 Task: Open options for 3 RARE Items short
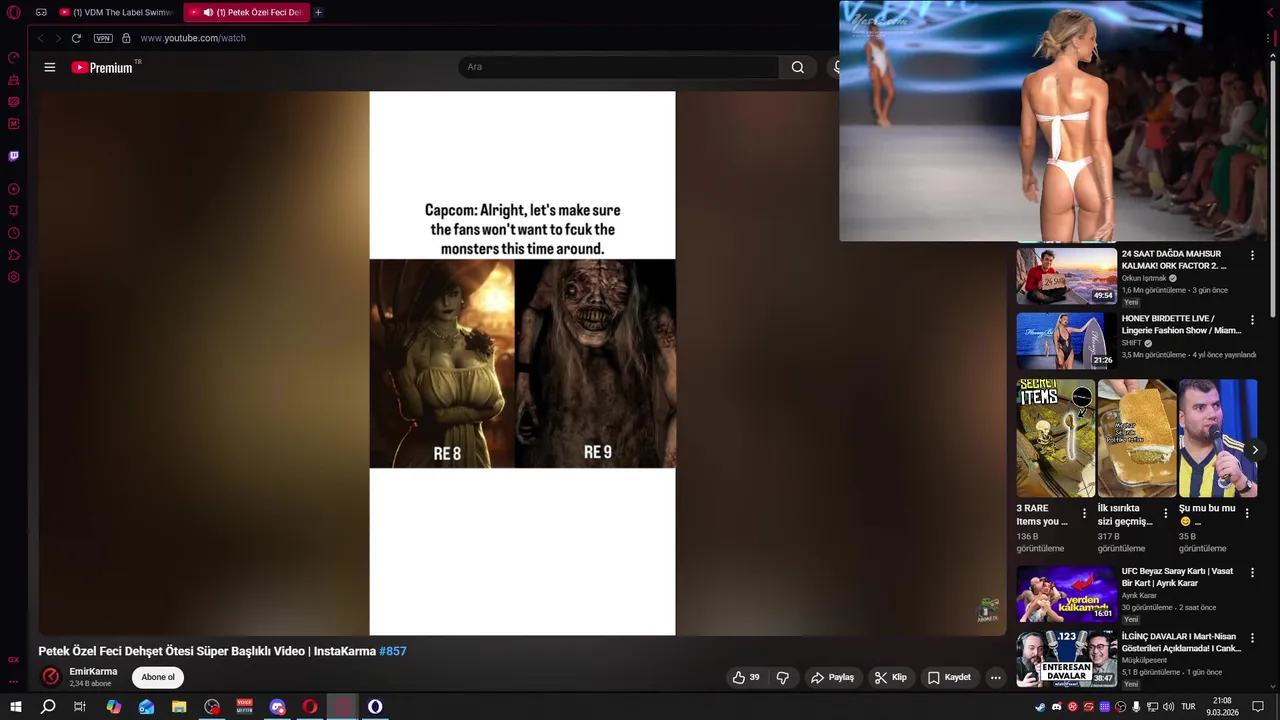click(x=1084, y=514)
